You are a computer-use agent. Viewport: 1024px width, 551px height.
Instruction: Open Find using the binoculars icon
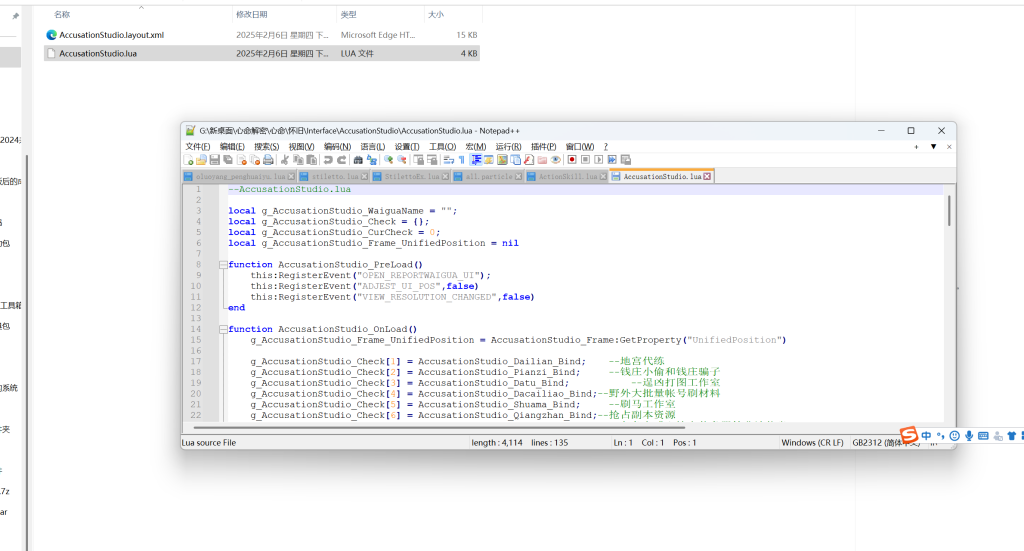[x=358, y=159]
